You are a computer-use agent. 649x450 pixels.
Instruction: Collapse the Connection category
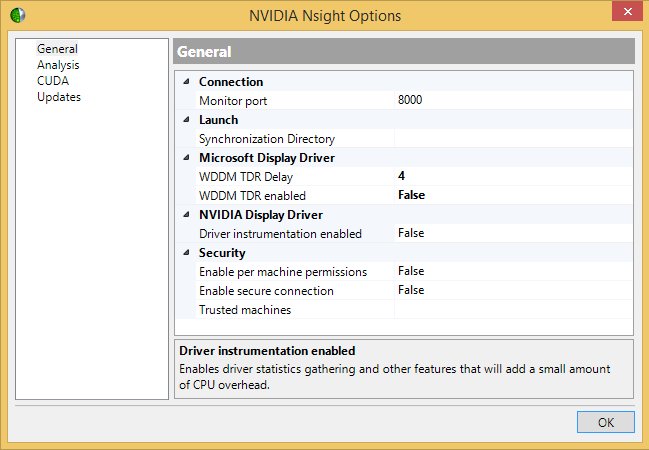tap(186, 82)
